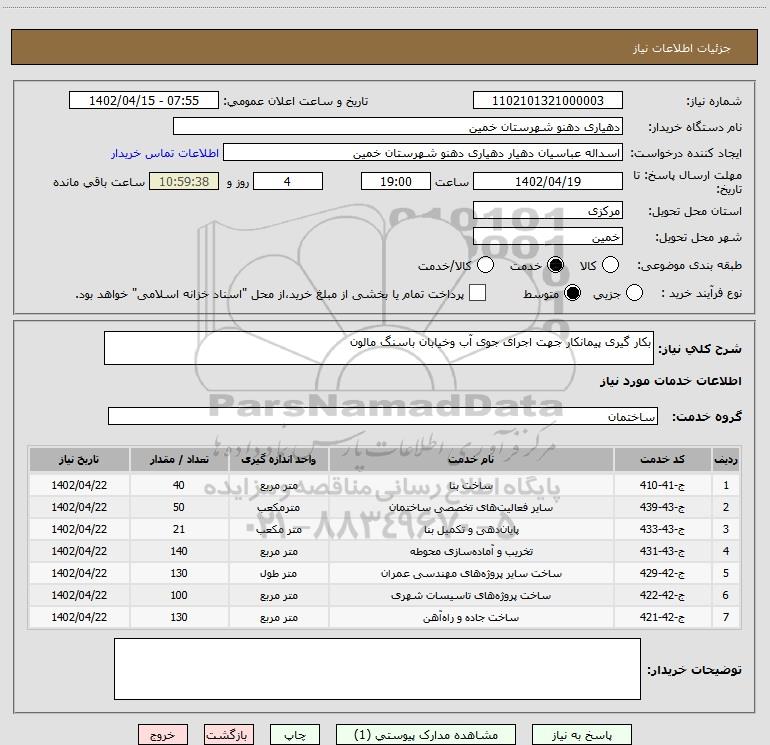
Task: Click date 1402/04/22 in row 7
Action: [x=79, y=617]
